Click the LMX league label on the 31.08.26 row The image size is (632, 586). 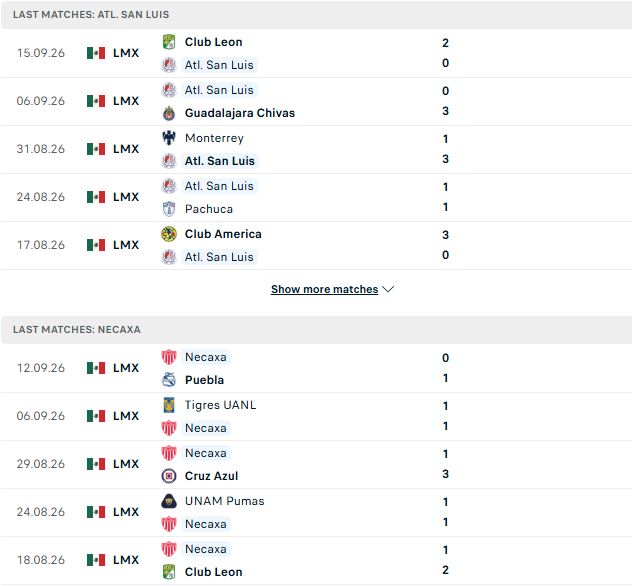126,149
